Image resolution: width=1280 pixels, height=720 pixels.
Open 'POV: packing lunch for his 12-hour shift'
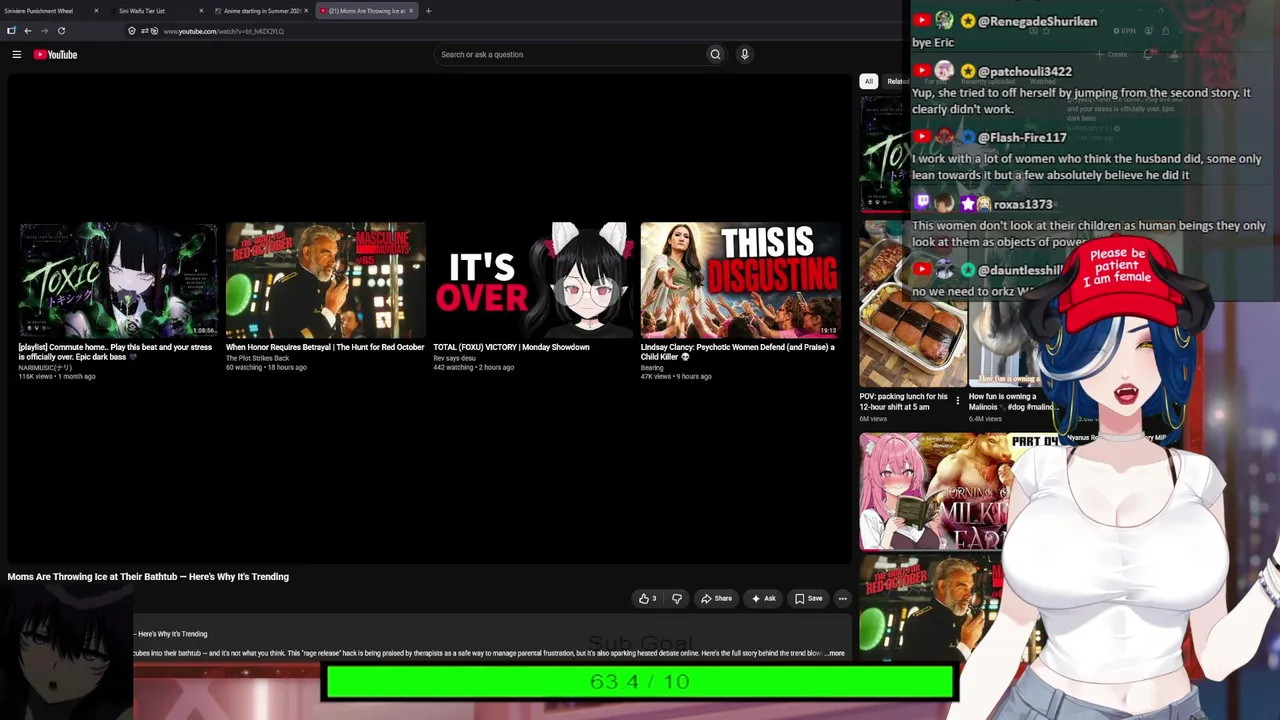pyautogui.click(x=903, y=402)
